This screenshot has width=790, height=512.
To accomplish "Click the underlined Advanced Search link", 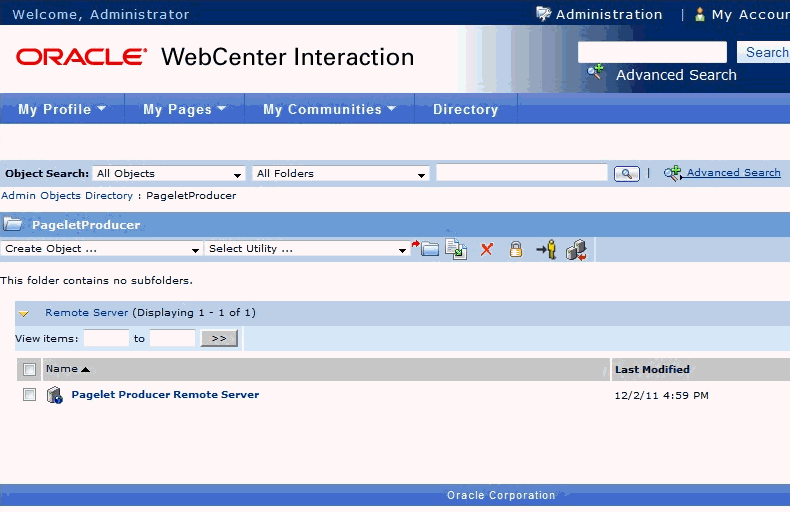I will (x=734, y=172).
